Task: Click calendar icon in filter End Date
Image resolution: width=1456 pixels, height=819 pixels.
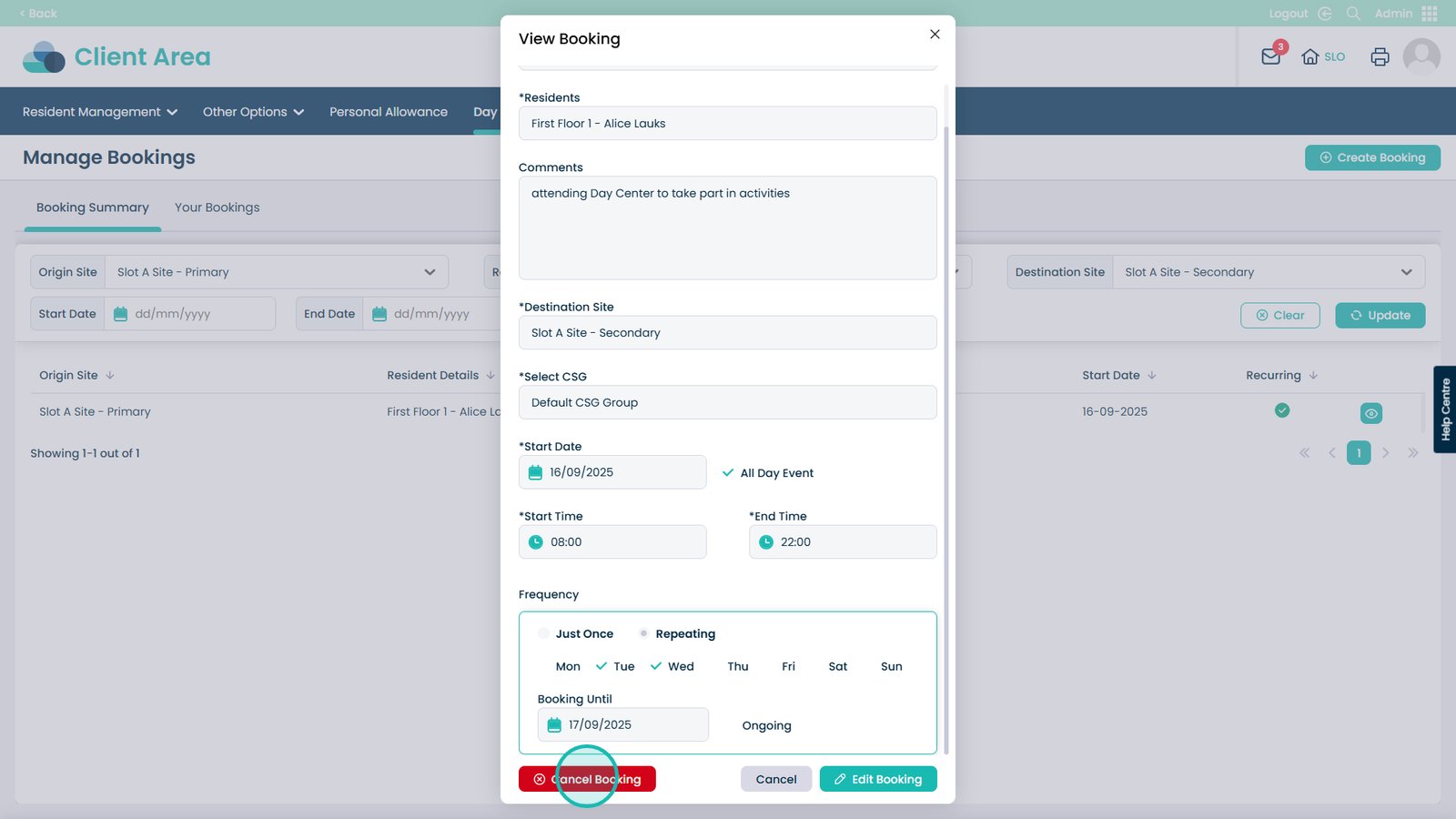Action: [x=379, y=314]
